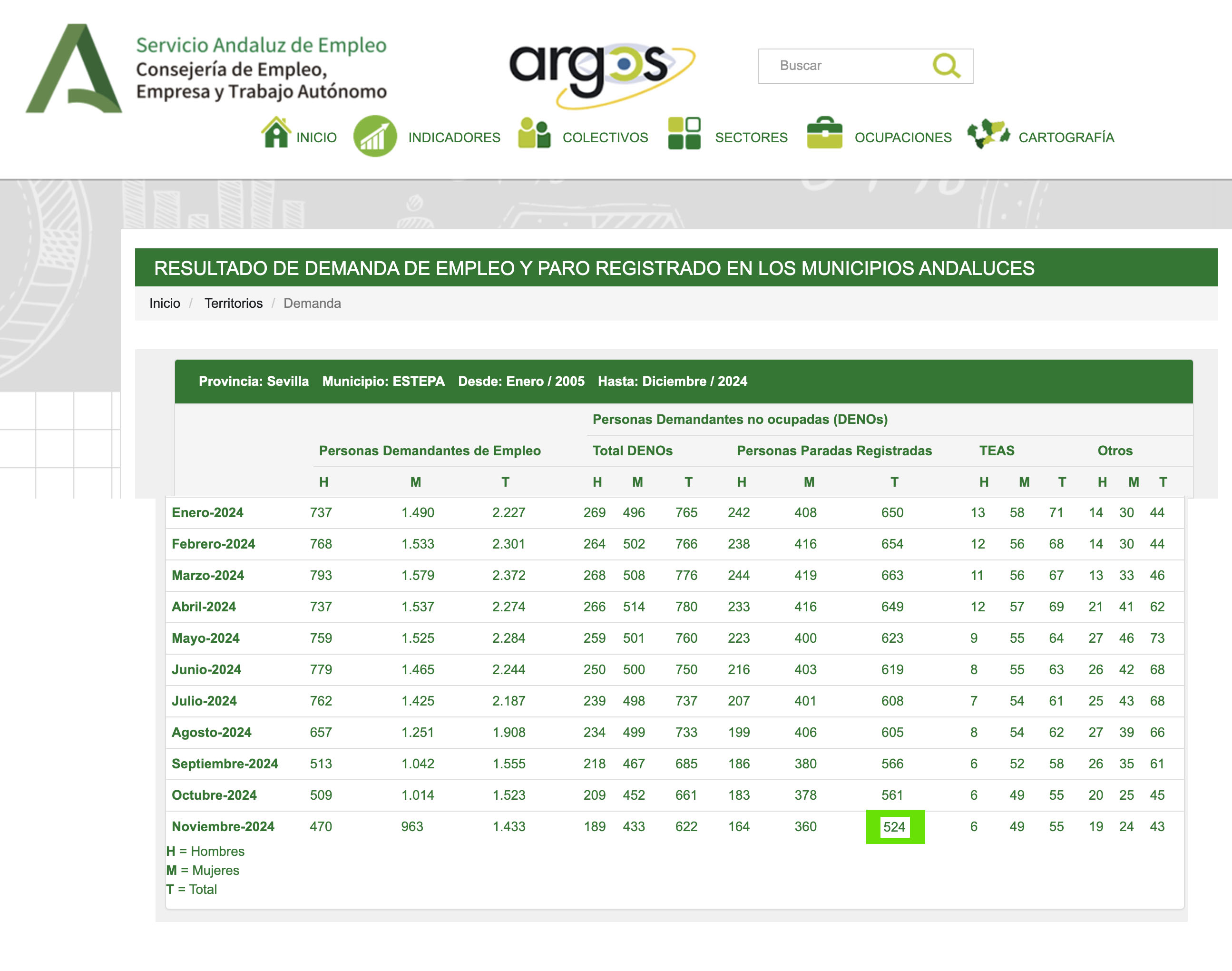
Task: Open the INDICADORES menu item
Action: (x=454, y=137)
